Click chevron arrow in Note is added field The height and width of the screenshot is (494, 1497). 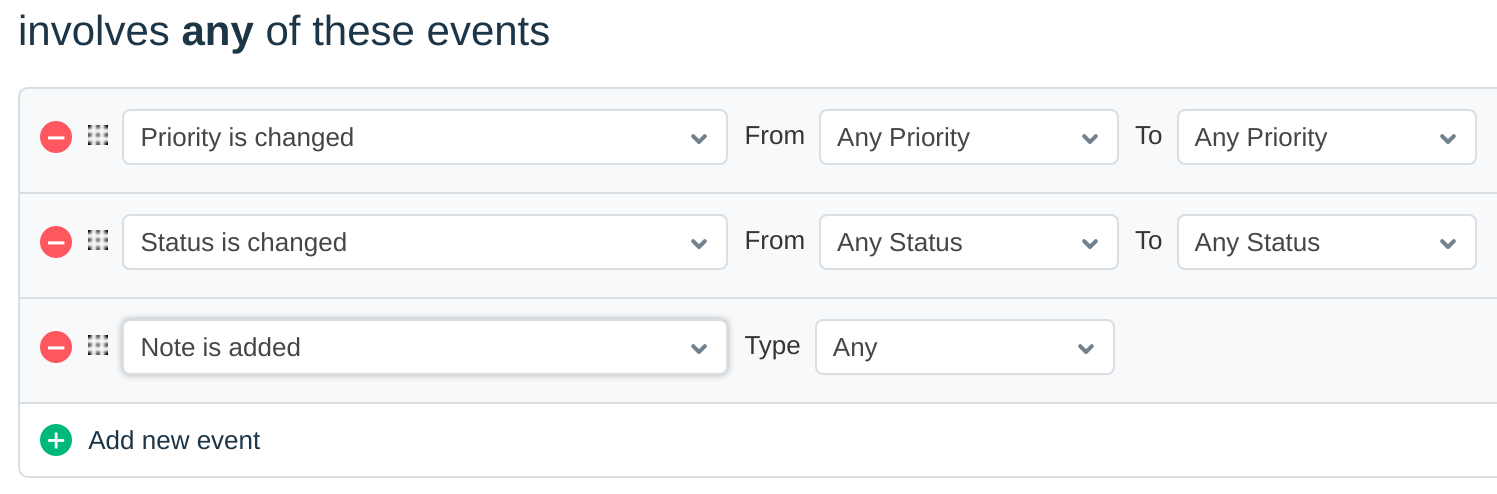coord(699,348)
